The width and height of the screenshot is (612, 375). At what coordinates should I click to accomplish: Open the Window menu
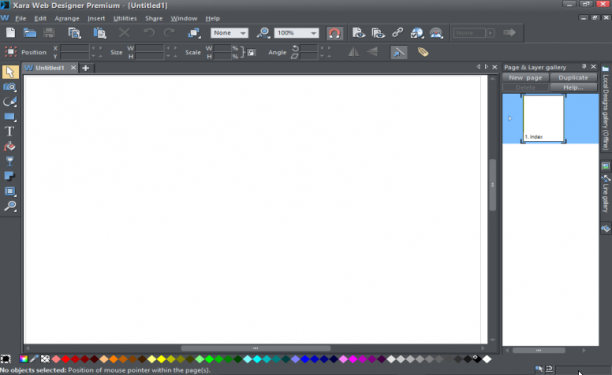184,18
